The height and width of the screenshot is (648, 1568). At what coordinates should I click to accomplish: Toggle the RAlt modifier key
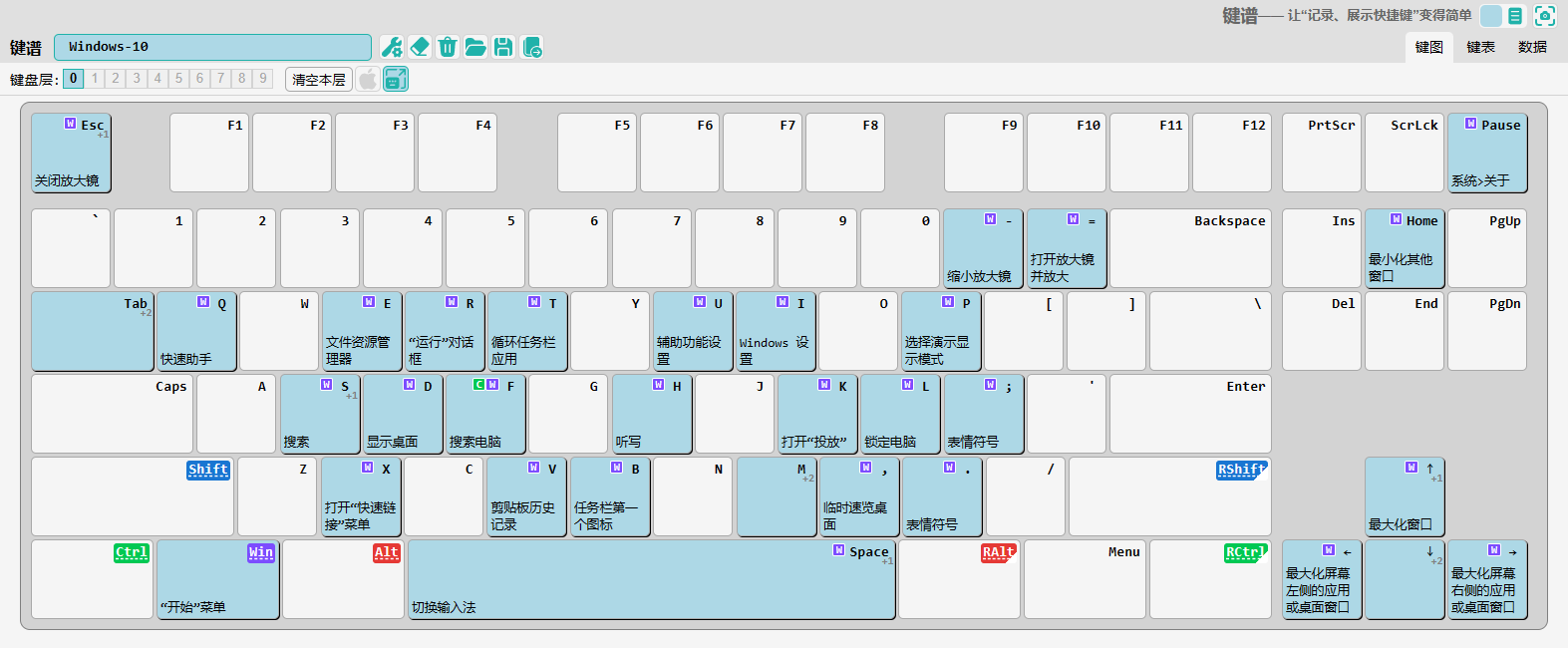(x=999, y=553)
